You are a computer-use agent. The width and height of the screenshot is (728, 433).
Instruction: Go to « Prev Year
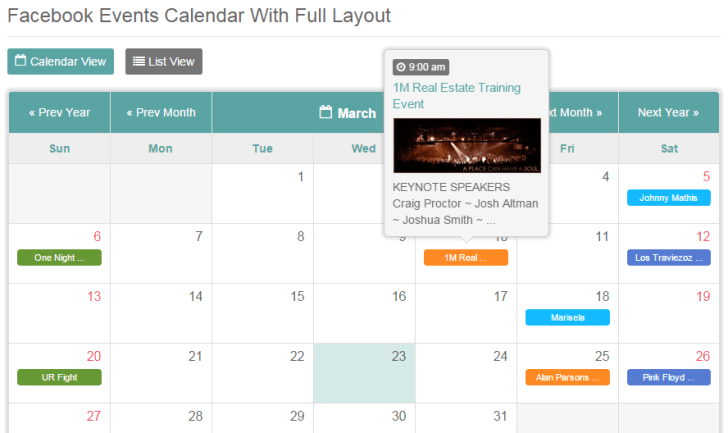(x=59, y=112)
